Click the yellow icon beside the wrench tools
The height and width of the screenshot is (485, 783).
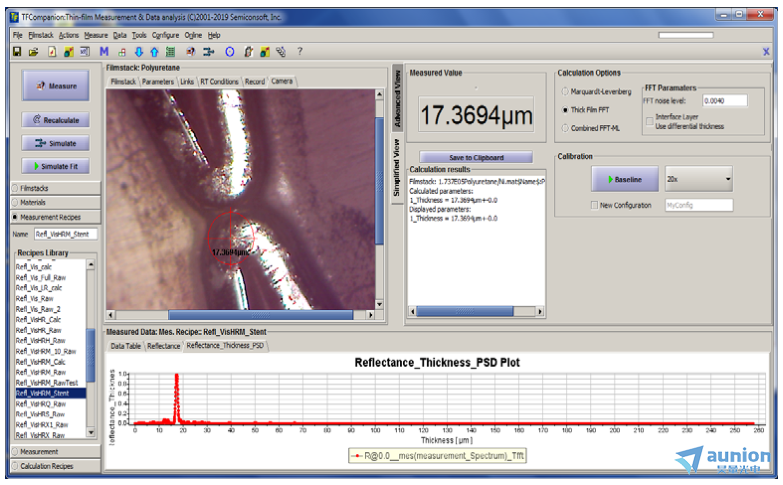[x=265, y=52]
